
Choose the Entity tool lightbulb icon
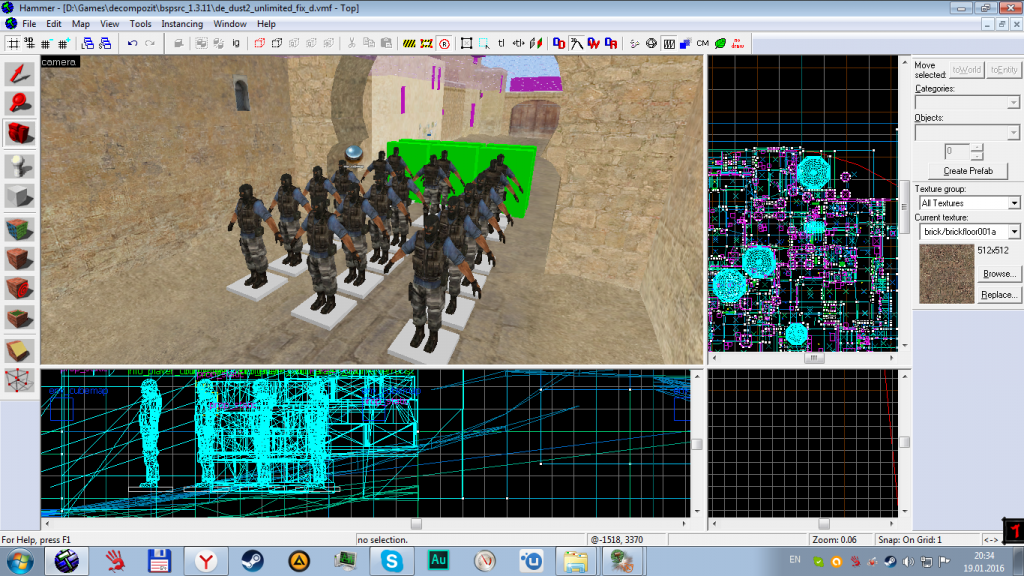coord(20,165)
